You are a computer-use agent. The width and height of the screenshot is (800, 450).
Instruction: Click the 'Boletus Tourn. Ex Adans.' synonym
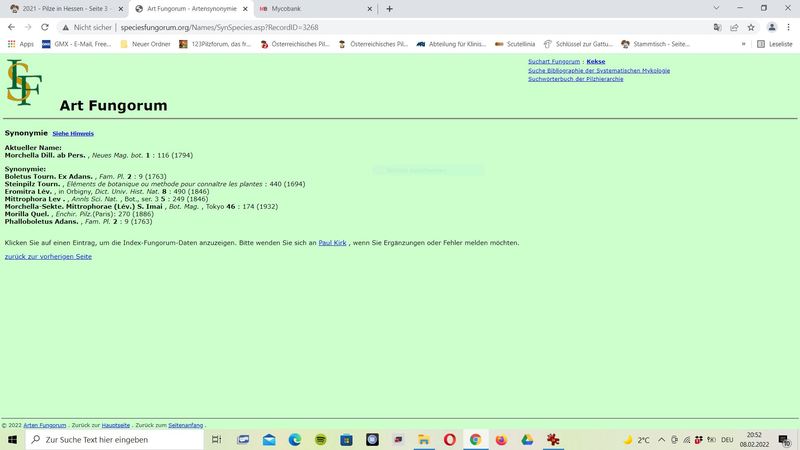(x=48, y=177)
